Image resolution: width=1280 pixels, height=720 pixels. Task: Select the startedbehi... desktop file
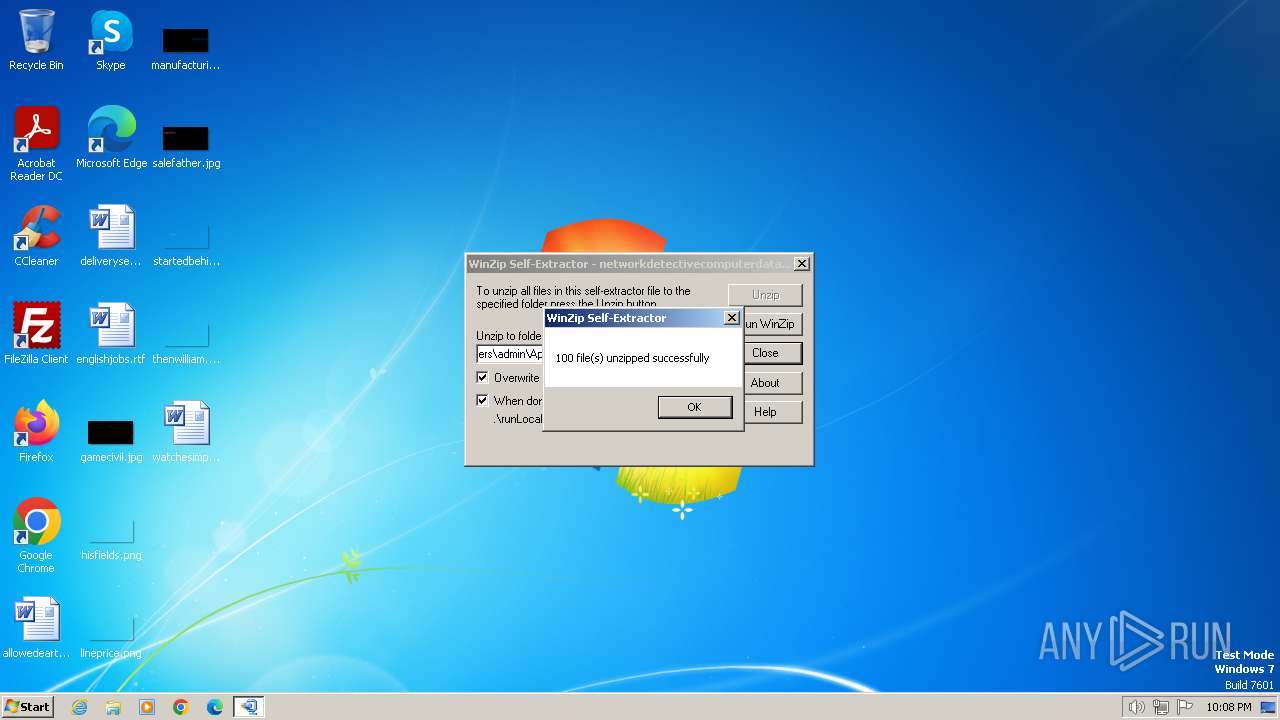pos(186,243)
